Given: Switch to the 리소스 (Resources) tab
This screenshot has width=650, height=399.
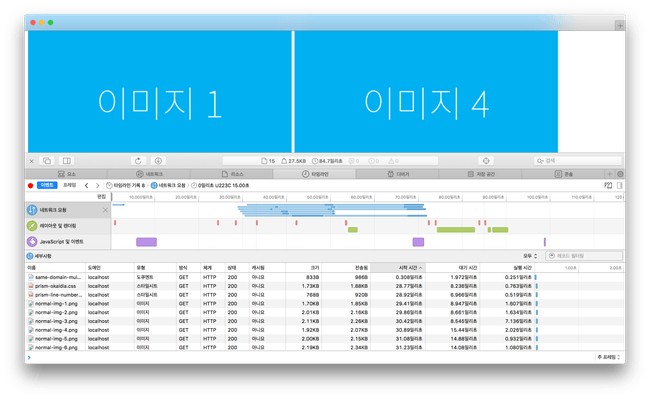Looking at the screenshot, I should [x=232, y=174].
